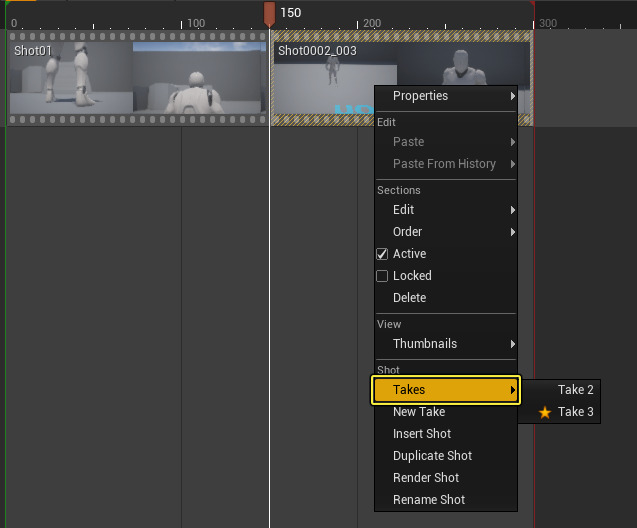Select Take 2 from Takes submenu
The width and height of the screenshot is (637, 528).
(x=560, y=390)
